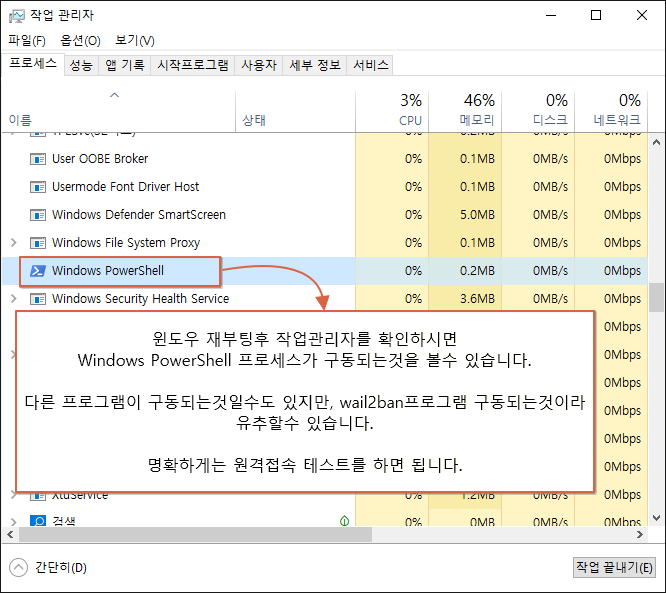The image size is (666, 593).
Task: Close the 작업 관리자 window
Action: click(x=642, y=15)
